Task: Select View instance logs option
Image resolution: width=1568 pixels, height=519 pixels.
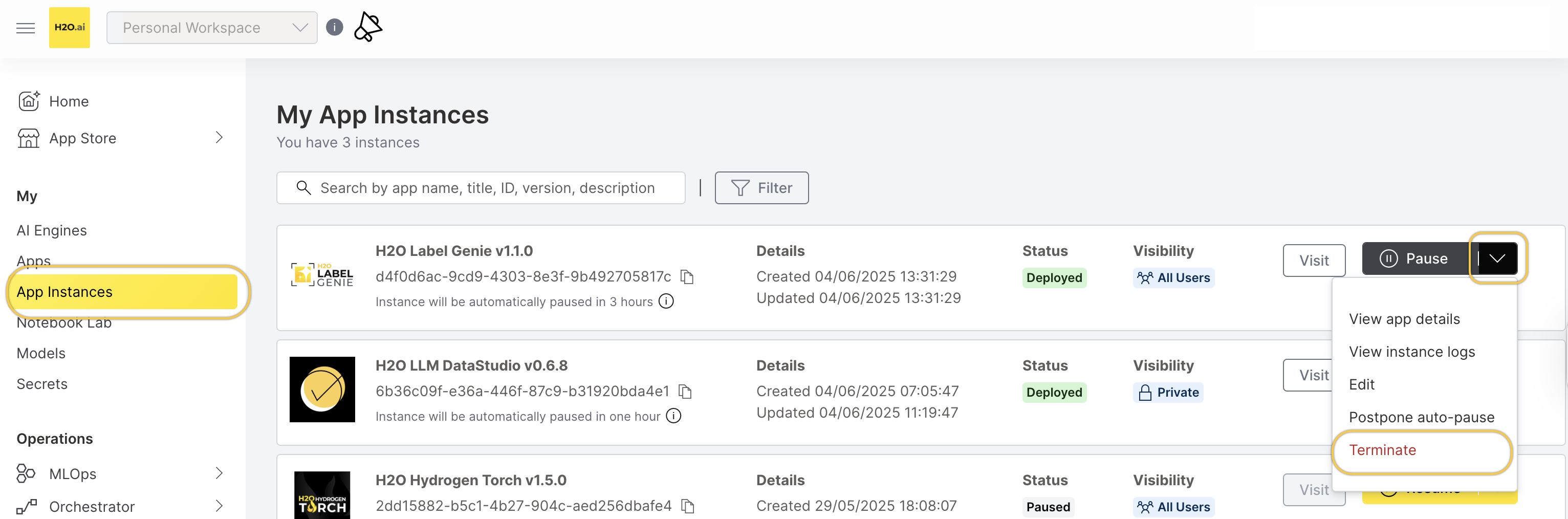Action: point(1411,352)
